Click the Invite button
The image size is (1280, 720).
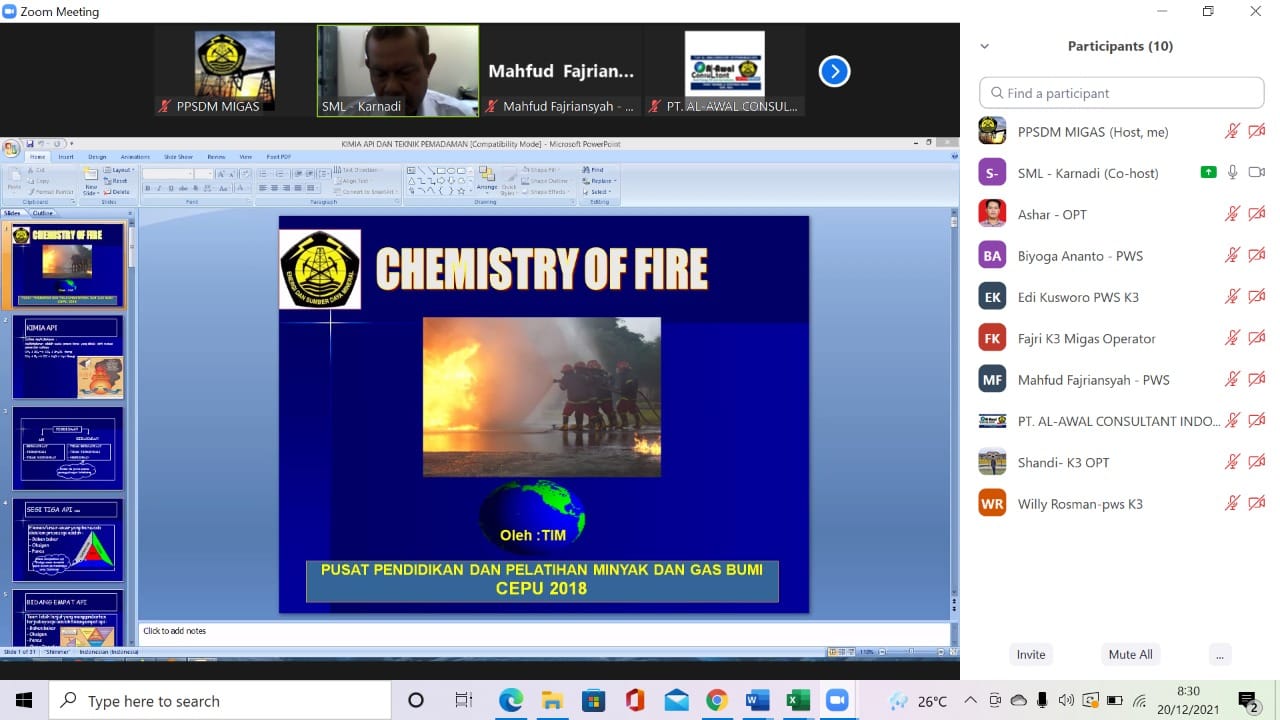coord(1031,654)
